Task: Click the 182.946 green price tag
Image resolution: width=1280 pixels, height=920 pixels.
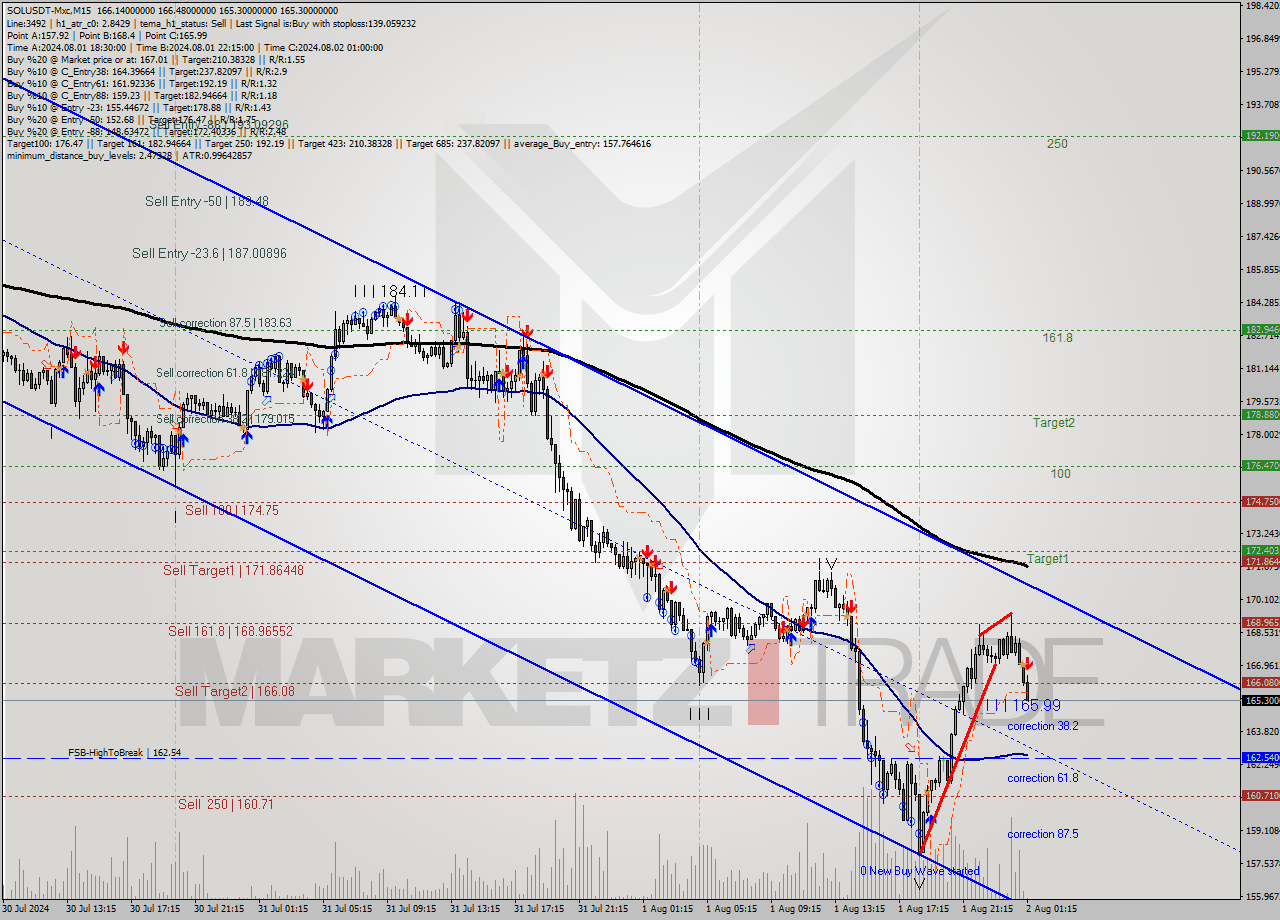Action: pos(1260,329)
